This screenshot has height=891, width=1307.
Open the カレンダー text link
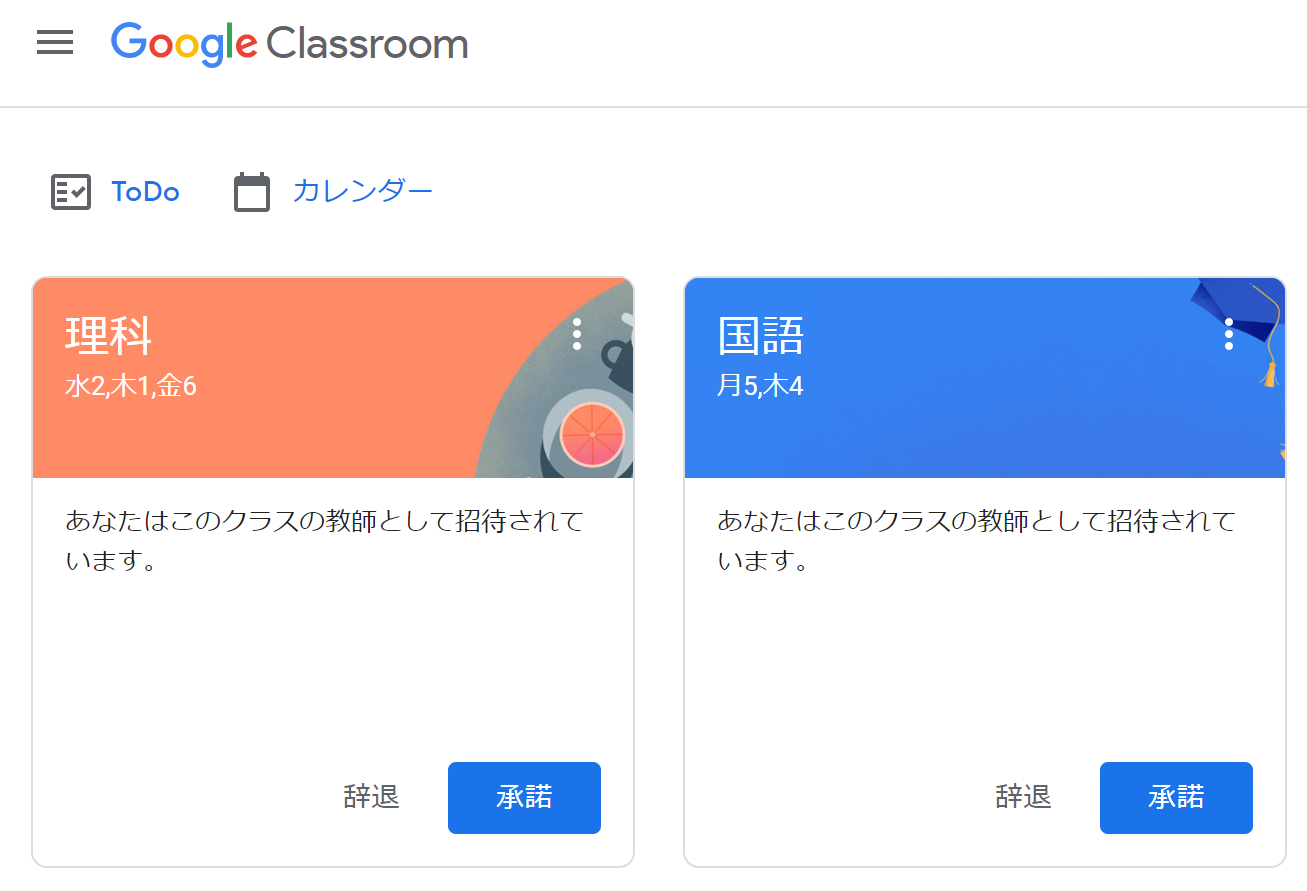(x=363, y=191)
